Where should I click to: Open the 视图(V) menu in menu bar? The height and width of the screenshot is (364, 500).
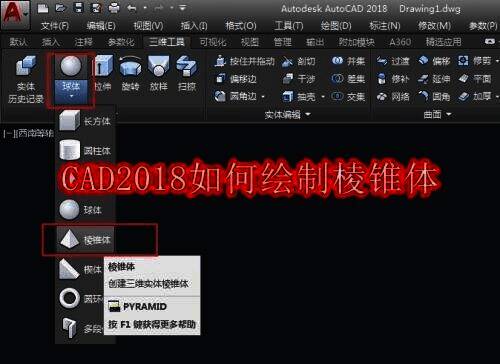coord(148,26)
